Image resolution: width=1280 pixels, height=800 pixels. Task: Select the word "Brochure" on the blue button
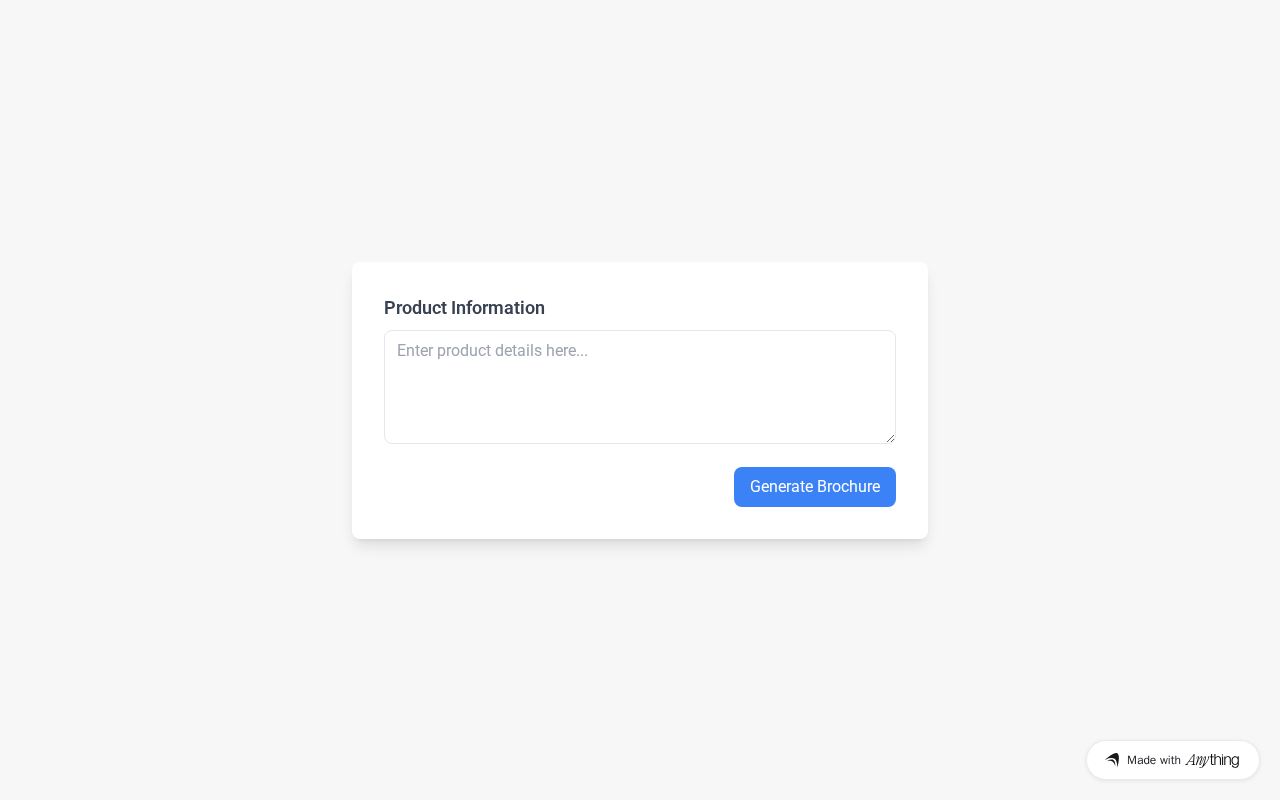(848, 487)
